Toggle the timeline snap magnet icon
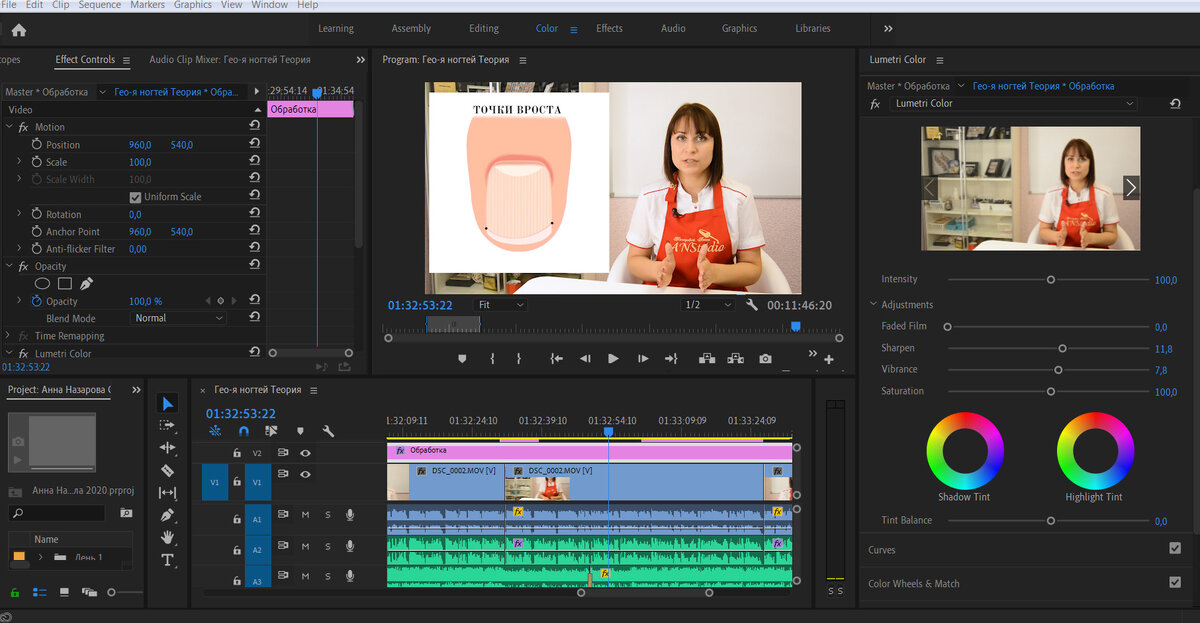 click(243, 431)
